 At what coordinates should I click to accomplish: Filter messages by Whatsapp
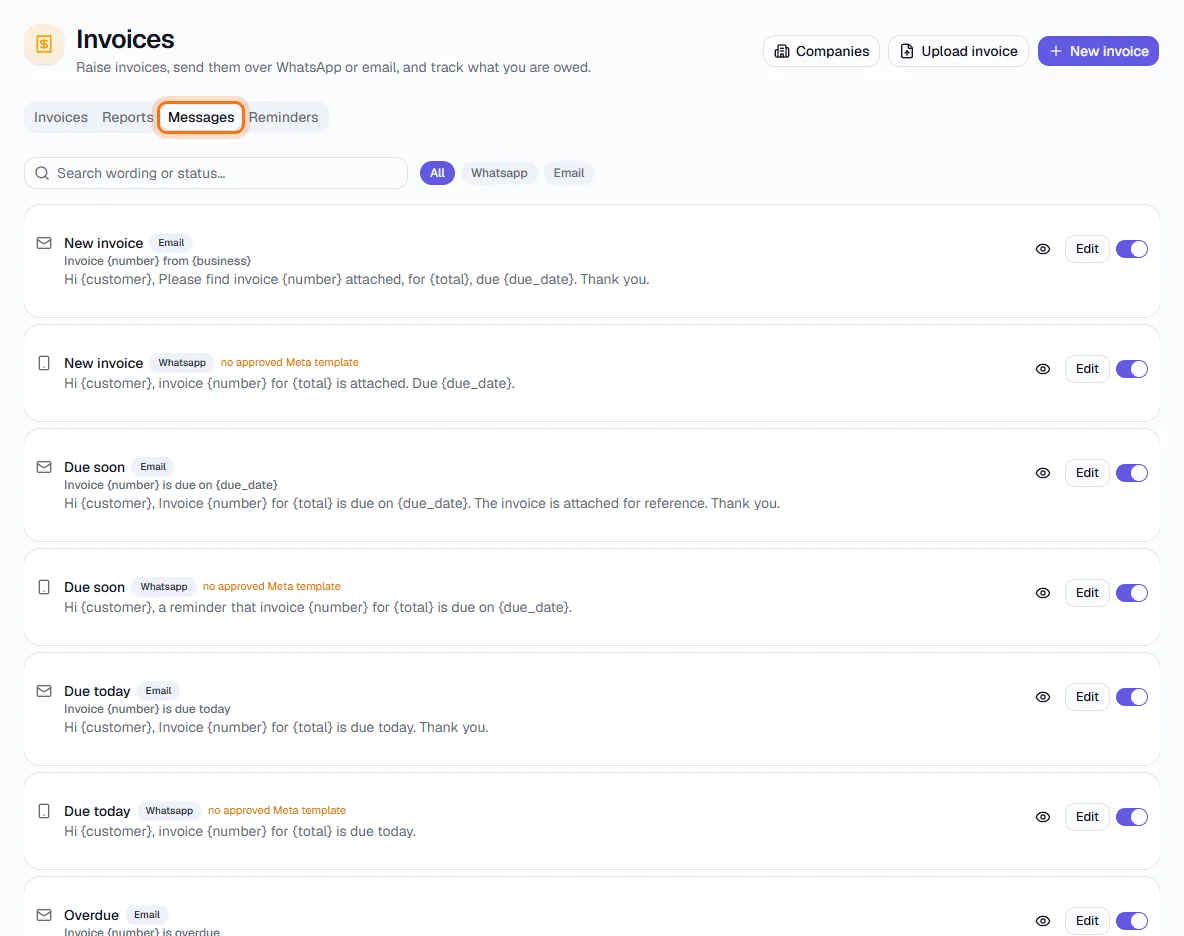pyautogui.click(x=499, y=173)
